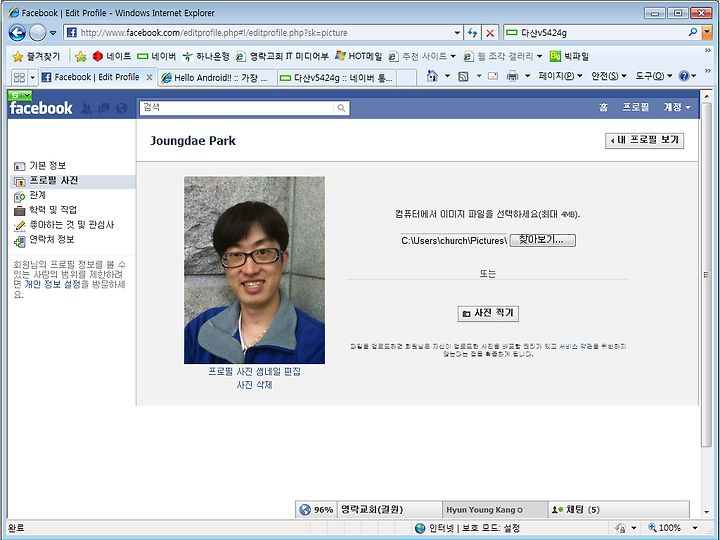Click the Home page toolbar icon
Image resolution: width=720 pixels, height=540 pixels.
432,76
